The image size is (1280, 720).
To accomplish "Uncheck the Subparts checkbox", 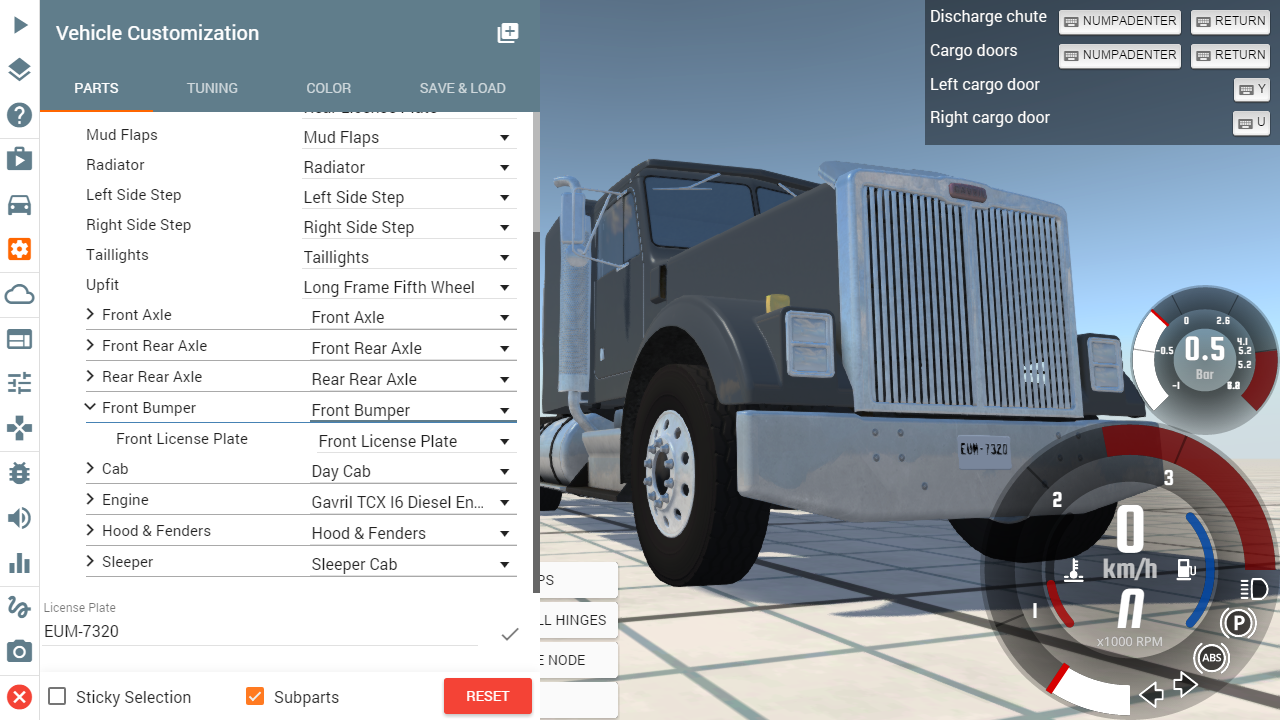I will [255, 696].
